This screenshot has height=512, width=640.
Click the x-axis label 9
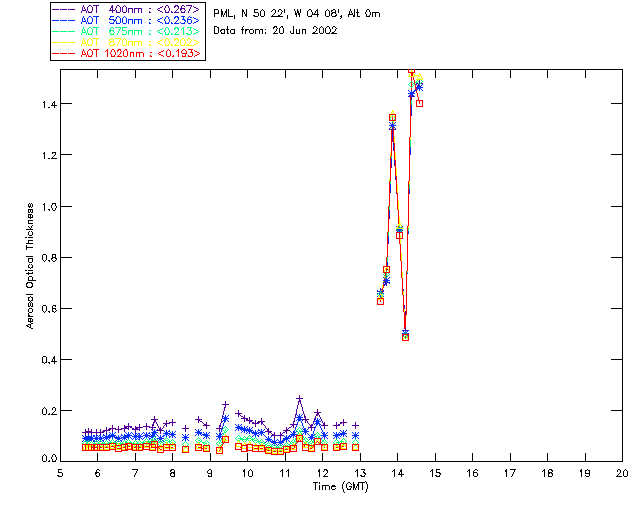tap(210, 473)
